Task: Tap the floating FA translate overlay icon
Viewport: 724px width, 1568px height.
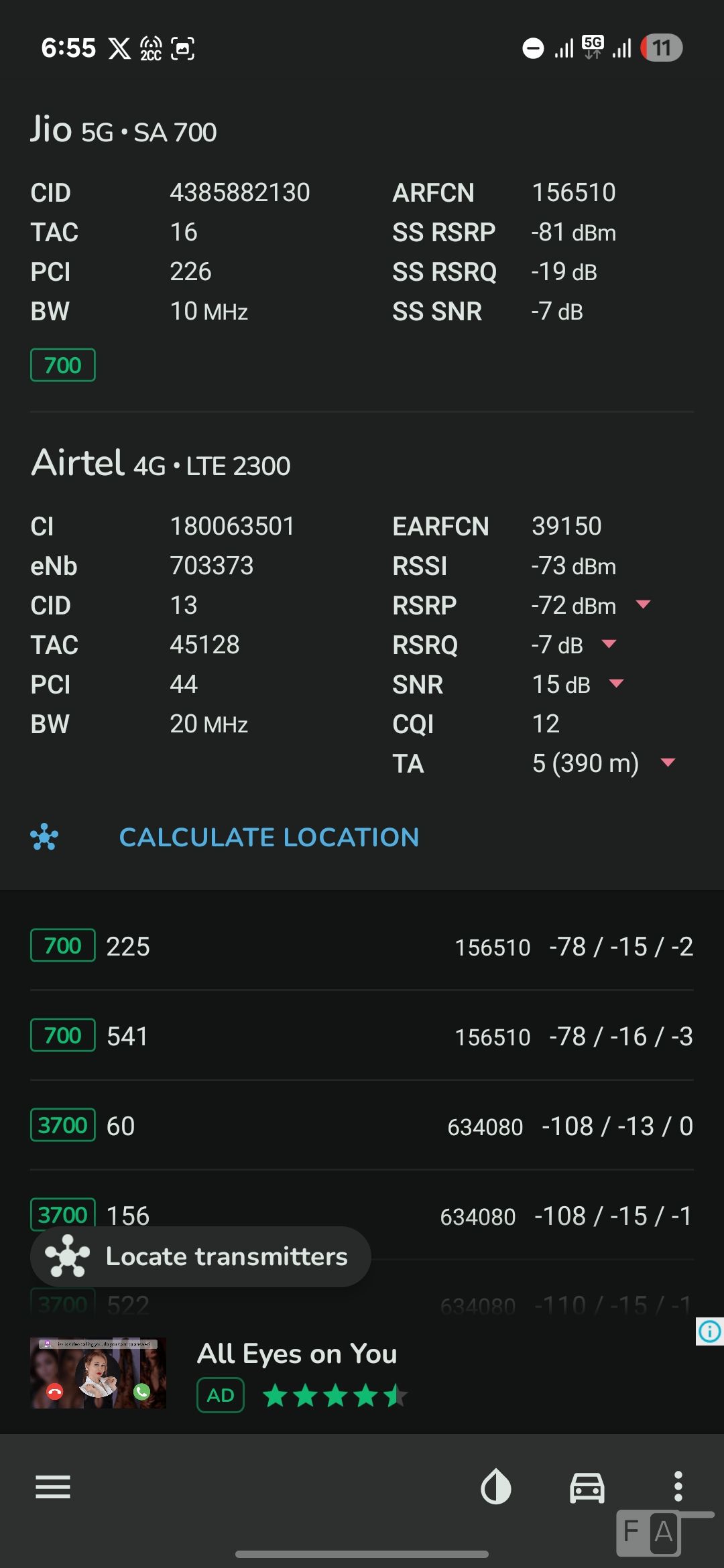Action: 649,1532
